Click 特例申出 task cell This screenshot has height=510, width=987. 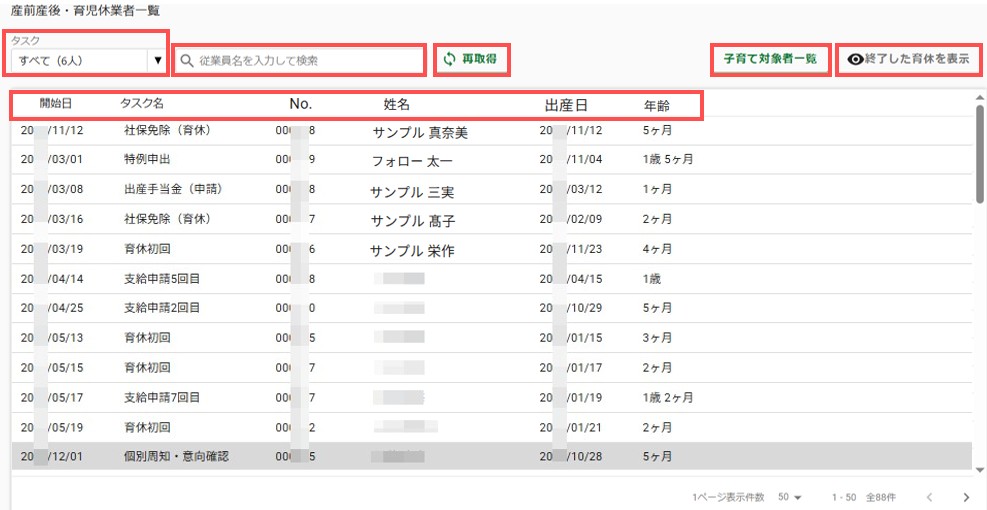pyautogui.click(x=147, y=159)
